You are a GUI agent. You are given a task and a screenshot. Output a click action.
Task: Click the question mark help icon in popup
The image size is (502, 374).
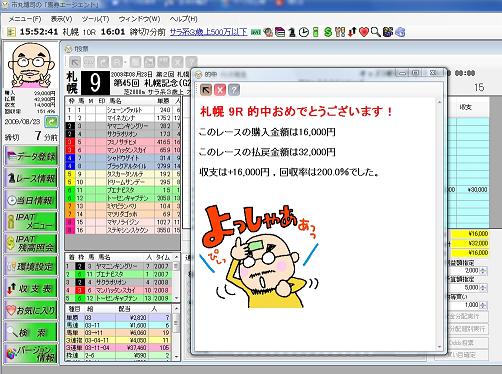(234, 90)
